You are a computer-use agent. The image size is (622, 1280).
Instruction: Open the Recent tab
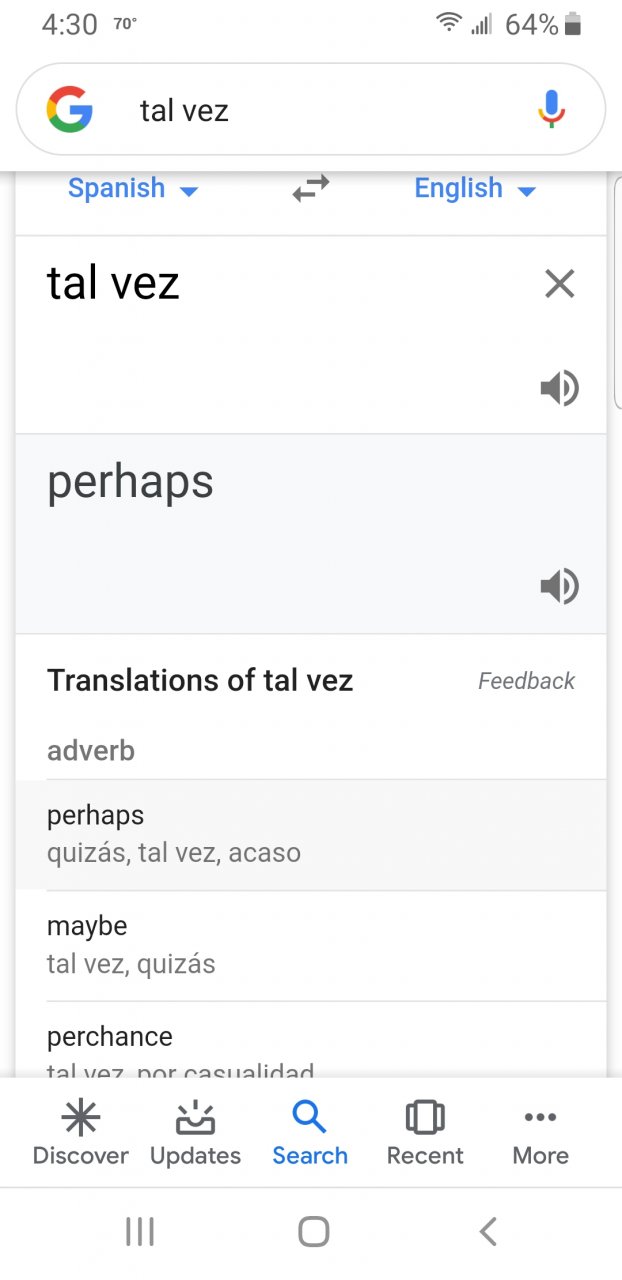[x=425, y=1134]
